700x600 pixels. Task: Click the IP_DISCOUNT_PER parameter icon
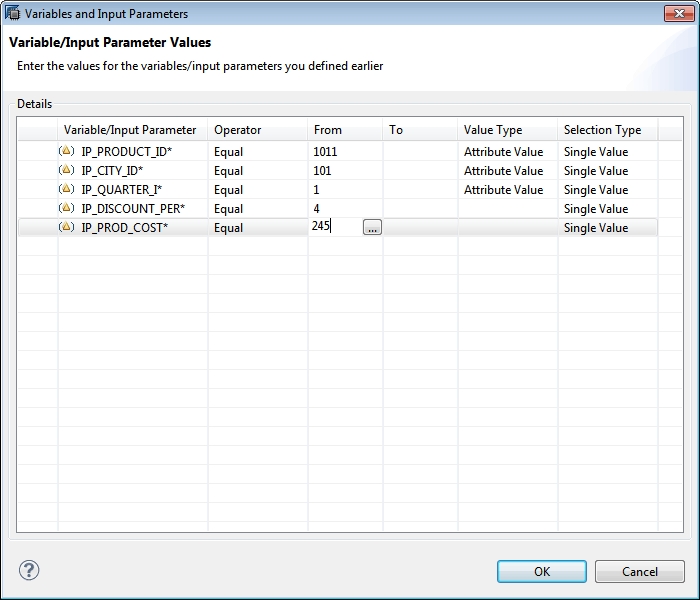click(x=66, y=208)
